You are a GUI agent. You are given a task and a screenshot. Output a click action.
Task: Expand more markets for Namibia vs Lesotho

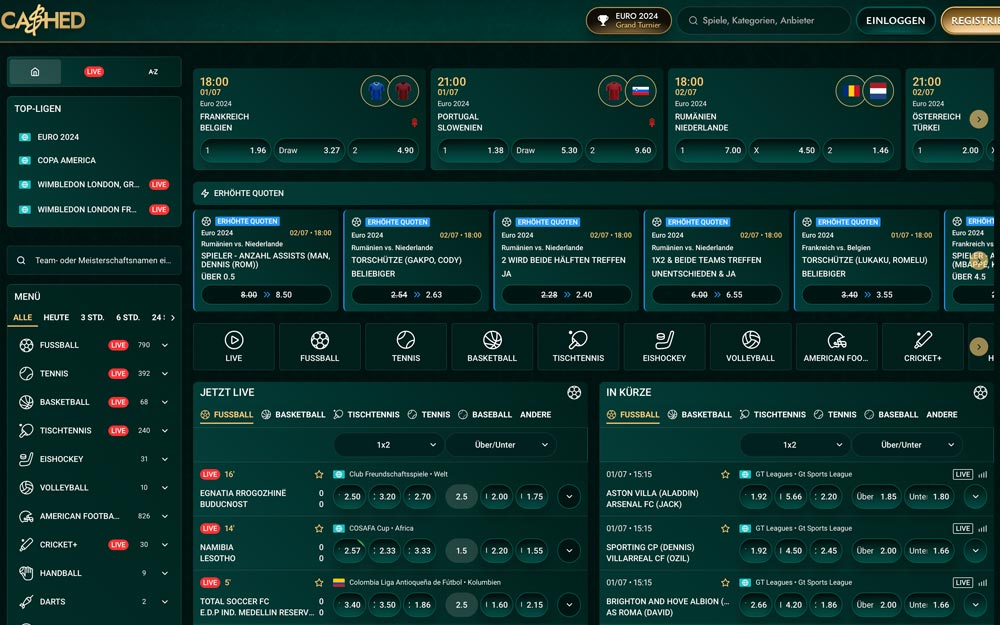(569, 551)
